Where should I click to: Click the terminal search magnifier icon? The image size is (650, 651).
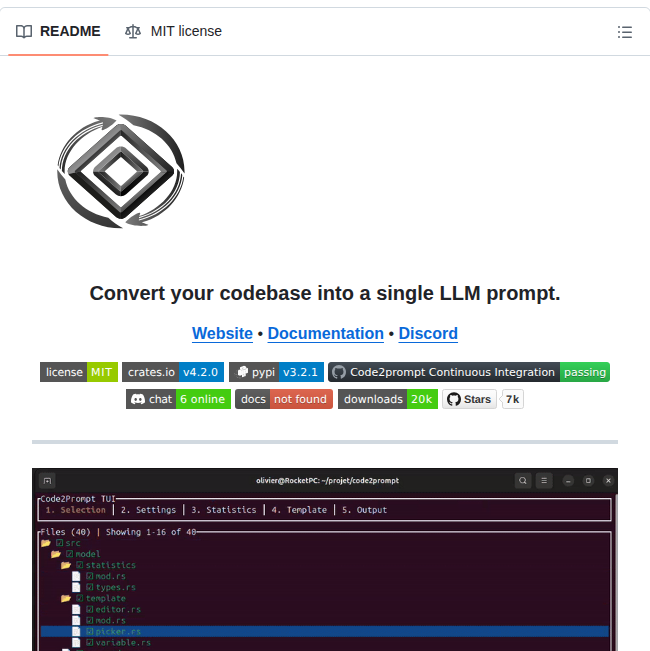(x=523, y=480)
